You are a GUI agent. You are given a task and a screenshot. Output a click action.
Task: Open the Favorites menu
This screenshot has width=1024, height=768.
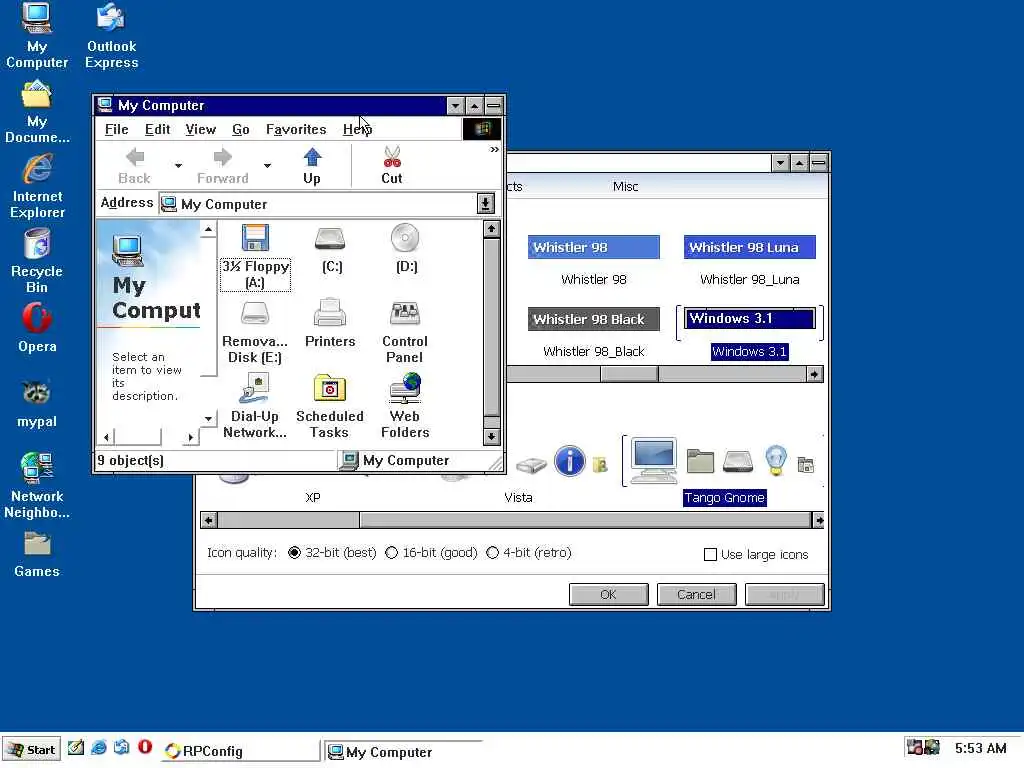pyautogui.click(x=296, y=129)
